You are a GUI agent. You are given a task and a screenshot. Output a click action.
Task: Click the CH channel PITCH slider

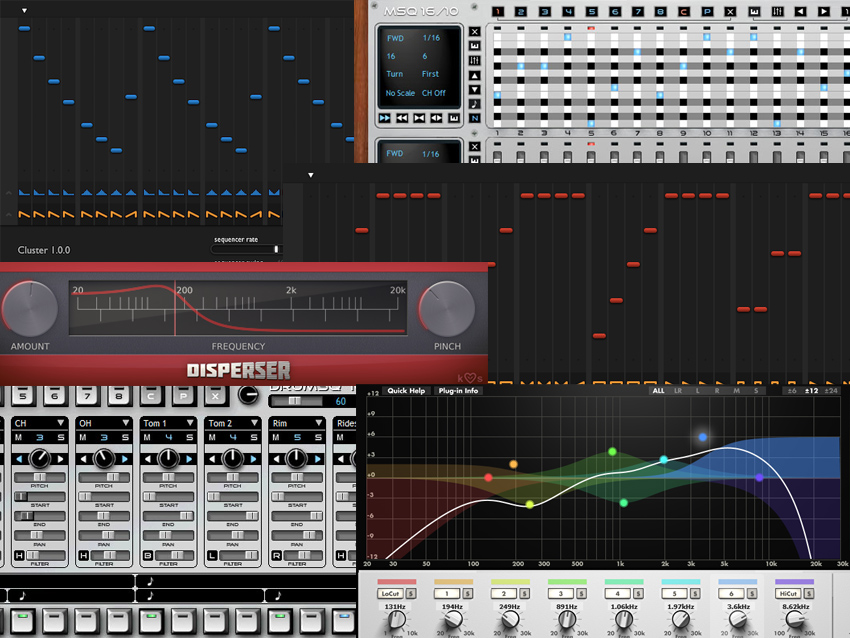pyautogui.click(x=40, y=477)
